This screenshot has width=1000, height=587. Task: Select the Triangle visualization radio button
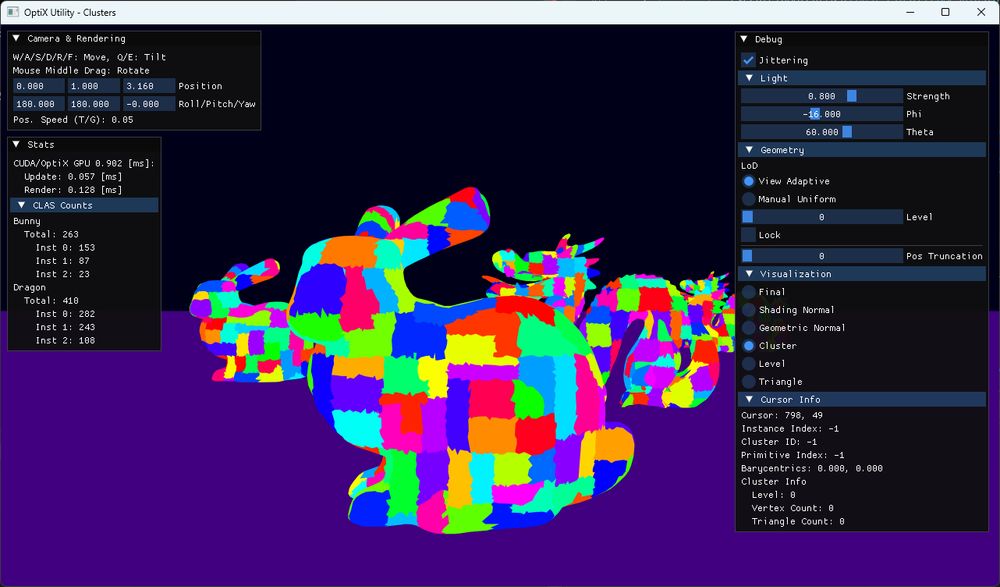tap(749, 381)
